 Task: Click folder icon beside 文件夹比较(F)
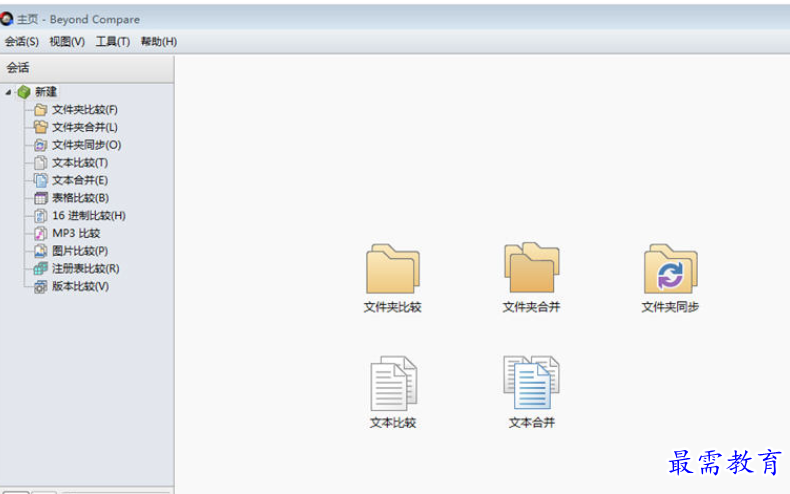pos(41,110)
